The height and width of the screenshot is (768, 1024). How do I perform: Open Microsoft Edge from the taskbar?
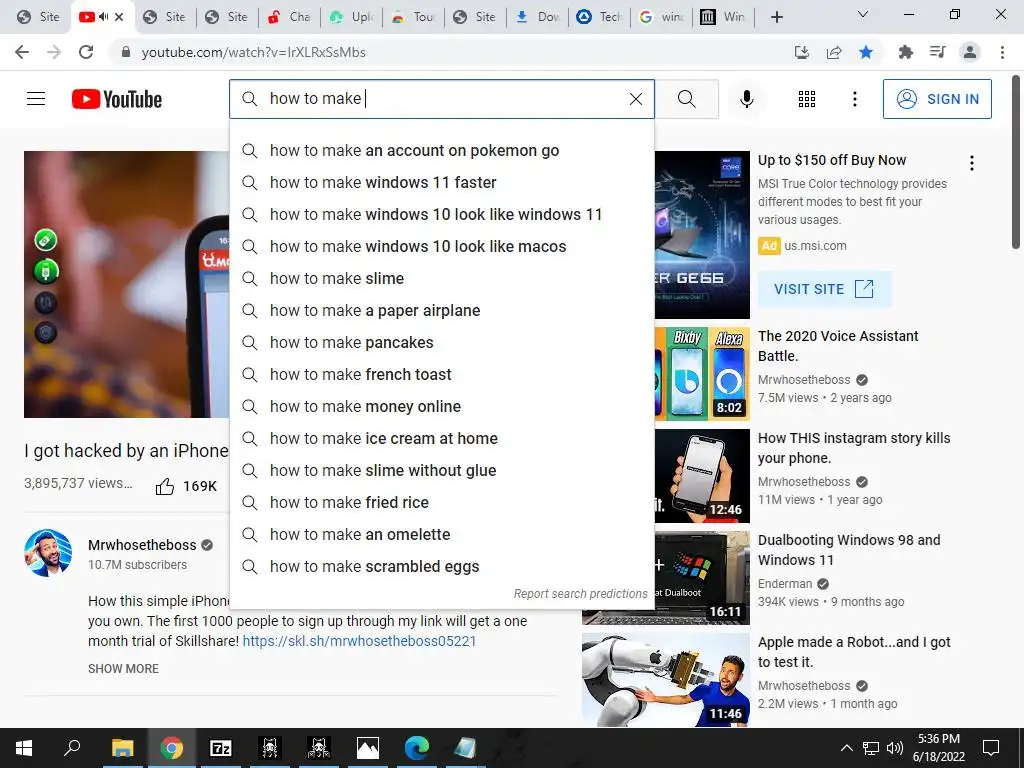(x=417, y=748)
